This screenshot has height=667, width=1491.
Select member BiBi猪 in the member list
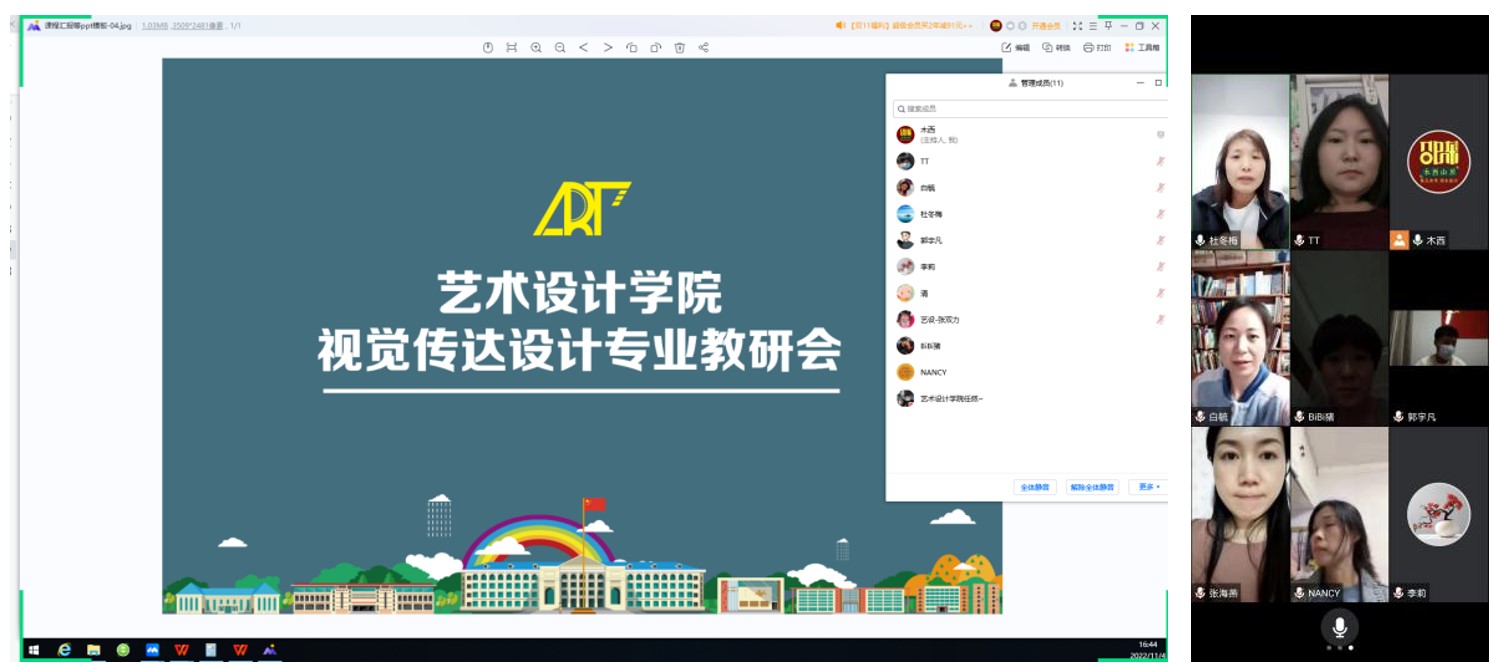pyautogui.click(x=1029, y=346)
